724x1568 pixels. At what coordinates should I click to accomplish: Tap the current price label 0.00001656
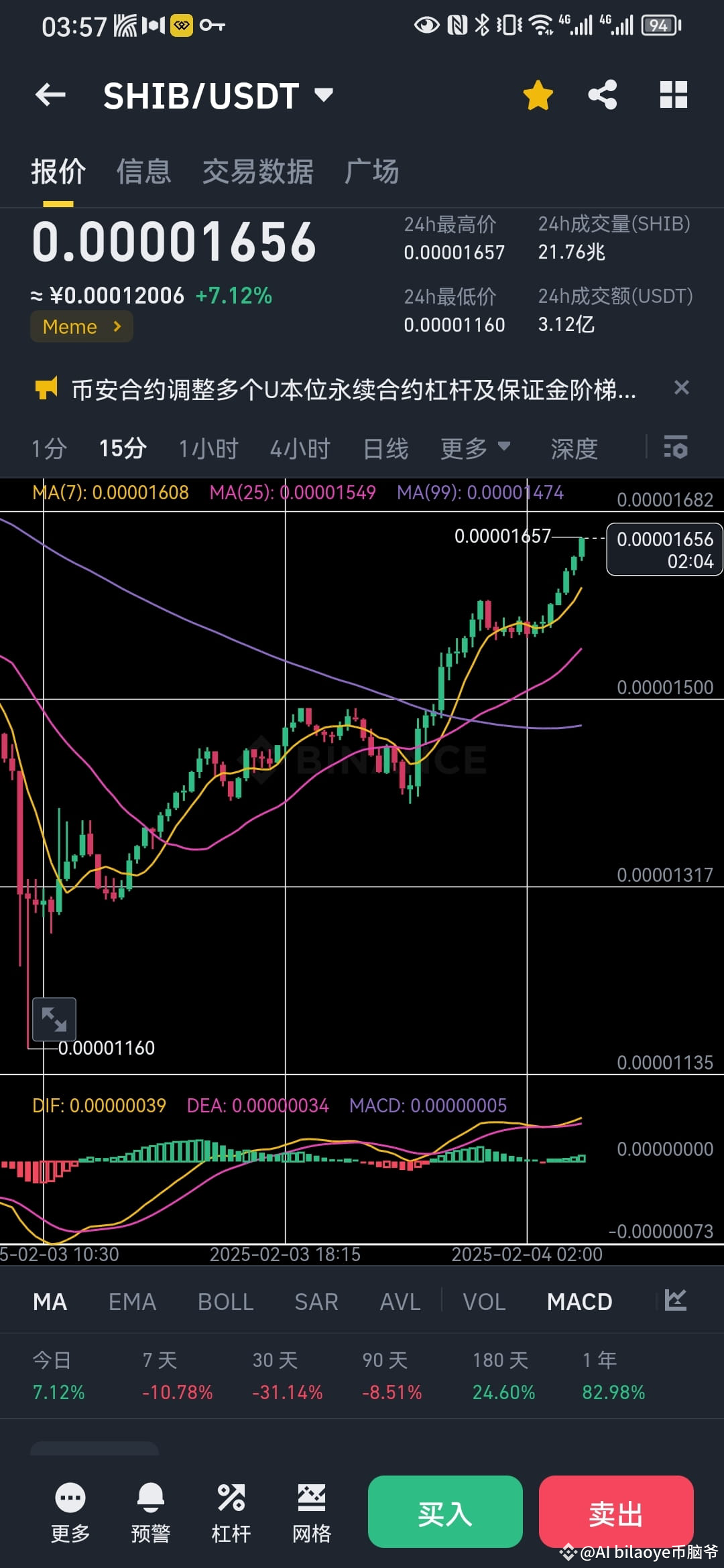tap(664, 549)
